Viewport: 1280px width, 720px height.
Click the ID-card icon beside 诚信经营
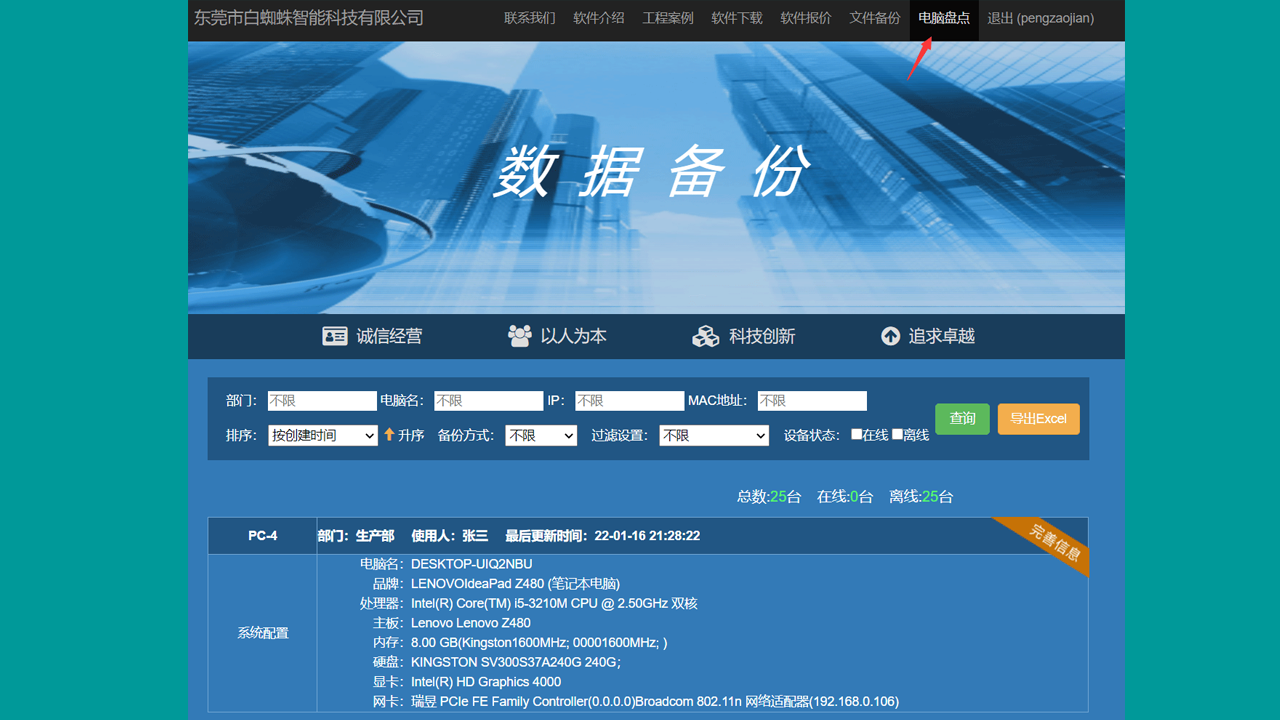[x=334, y=336]
